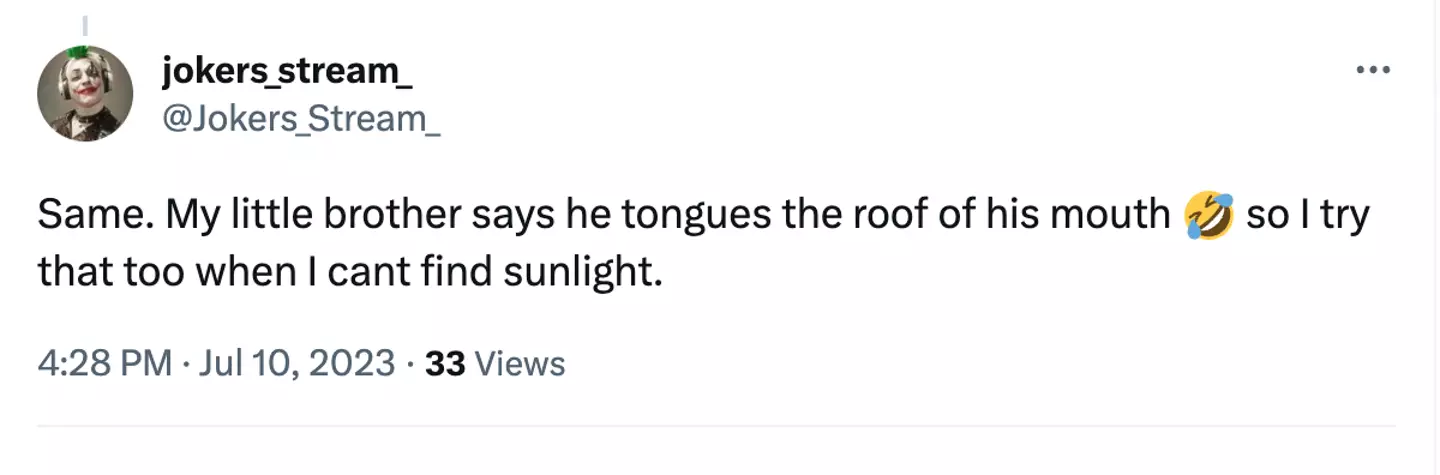Click the @Jokers_Stream_ handle
The width and height of the screenshot is (1440, 475).
[x=299, y=119]
